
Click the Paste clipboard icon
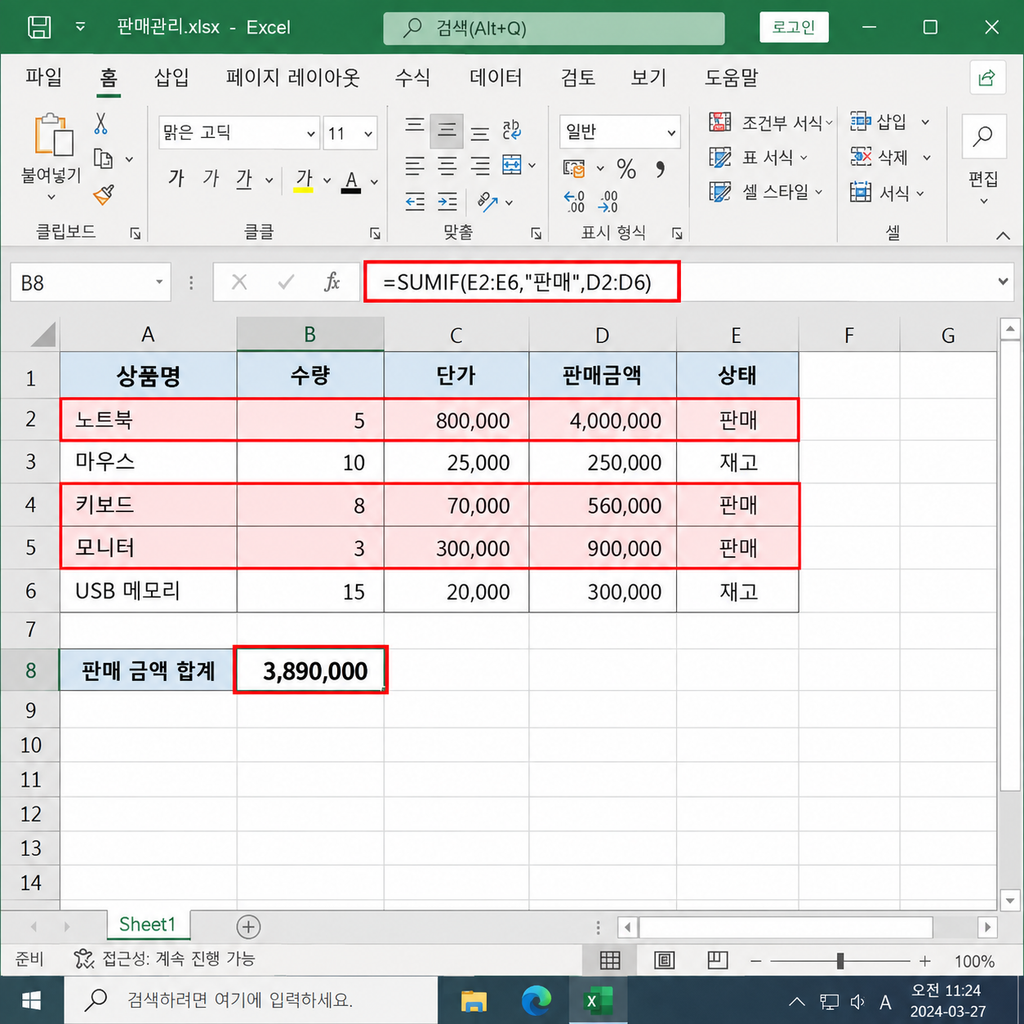54,135
